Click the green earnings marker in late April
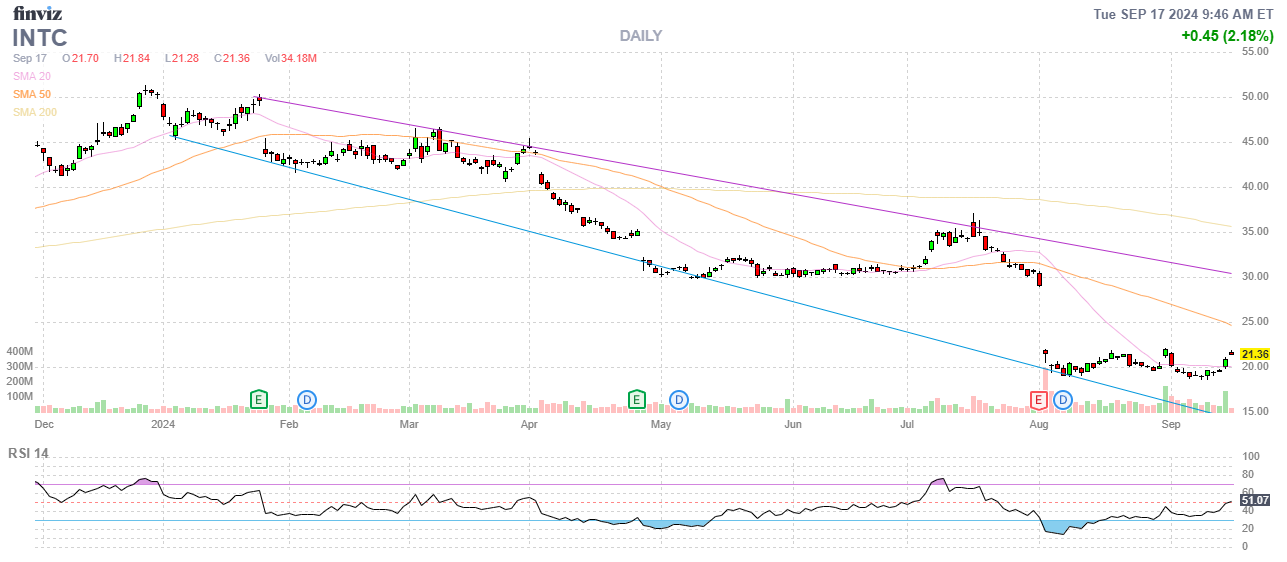This screenshot has height=562, width=1287. (636, 400)
